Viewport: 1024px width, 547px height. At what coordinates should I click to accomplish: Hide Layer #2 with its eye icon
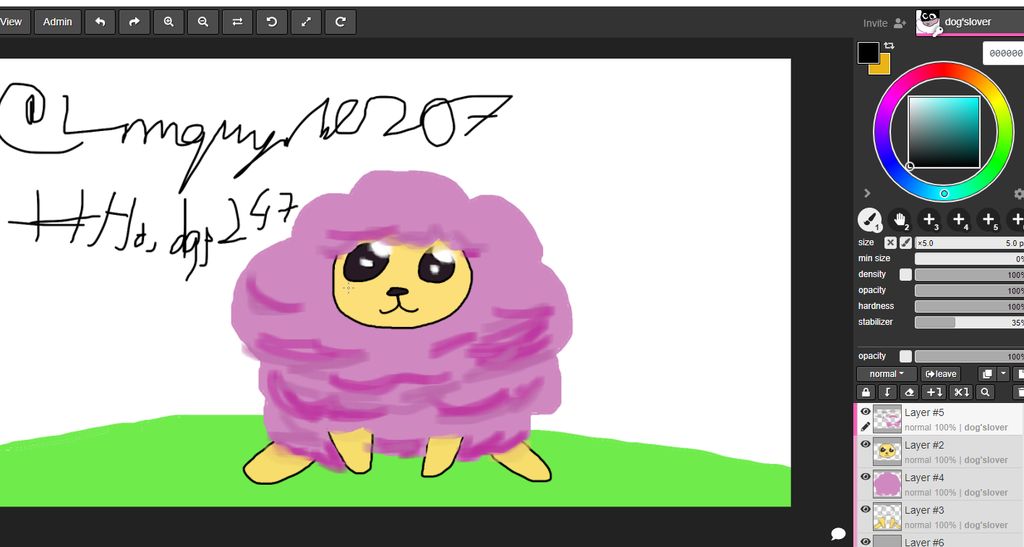(x=865, y=445)
